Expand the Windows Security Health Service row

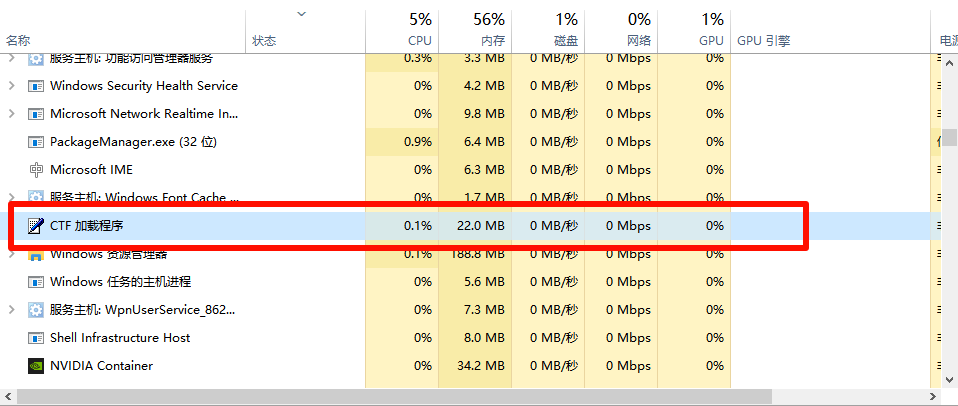pyautogui.click(x=11, y=86)
